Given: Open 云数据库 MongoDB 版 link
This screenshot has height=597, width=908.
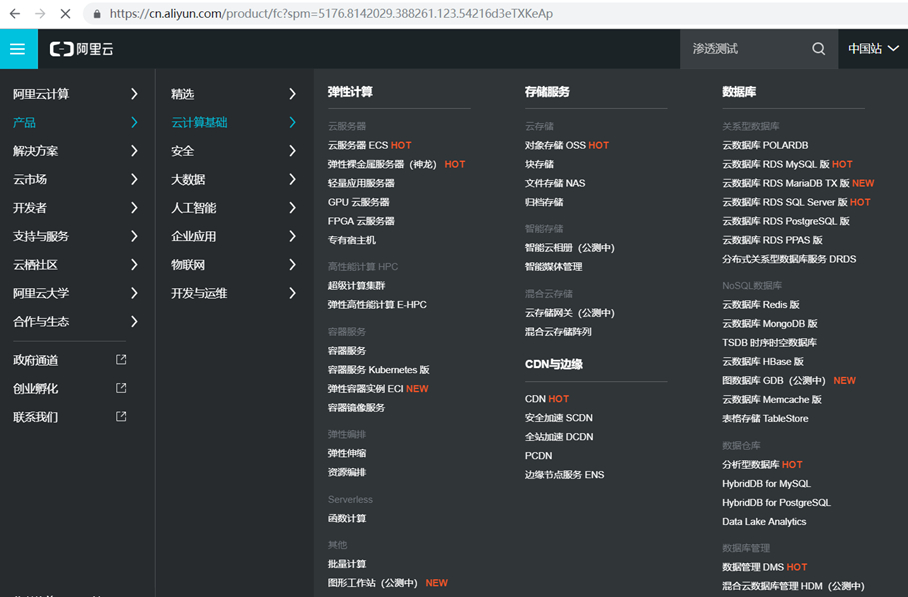Looking at the screenshot, I should click(770, 324).
